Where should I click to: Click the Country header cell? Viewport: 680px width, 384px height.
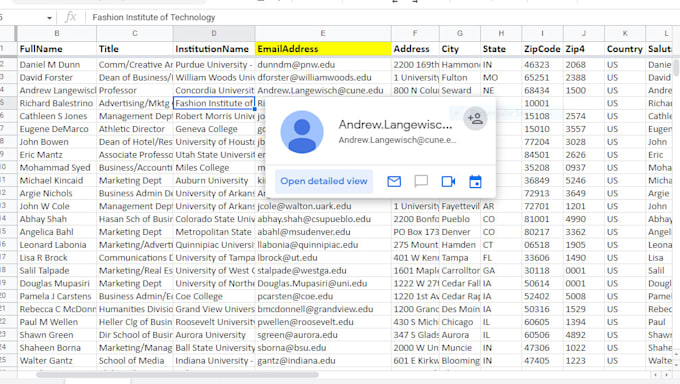pyautogui.click(x=625, y=49)
